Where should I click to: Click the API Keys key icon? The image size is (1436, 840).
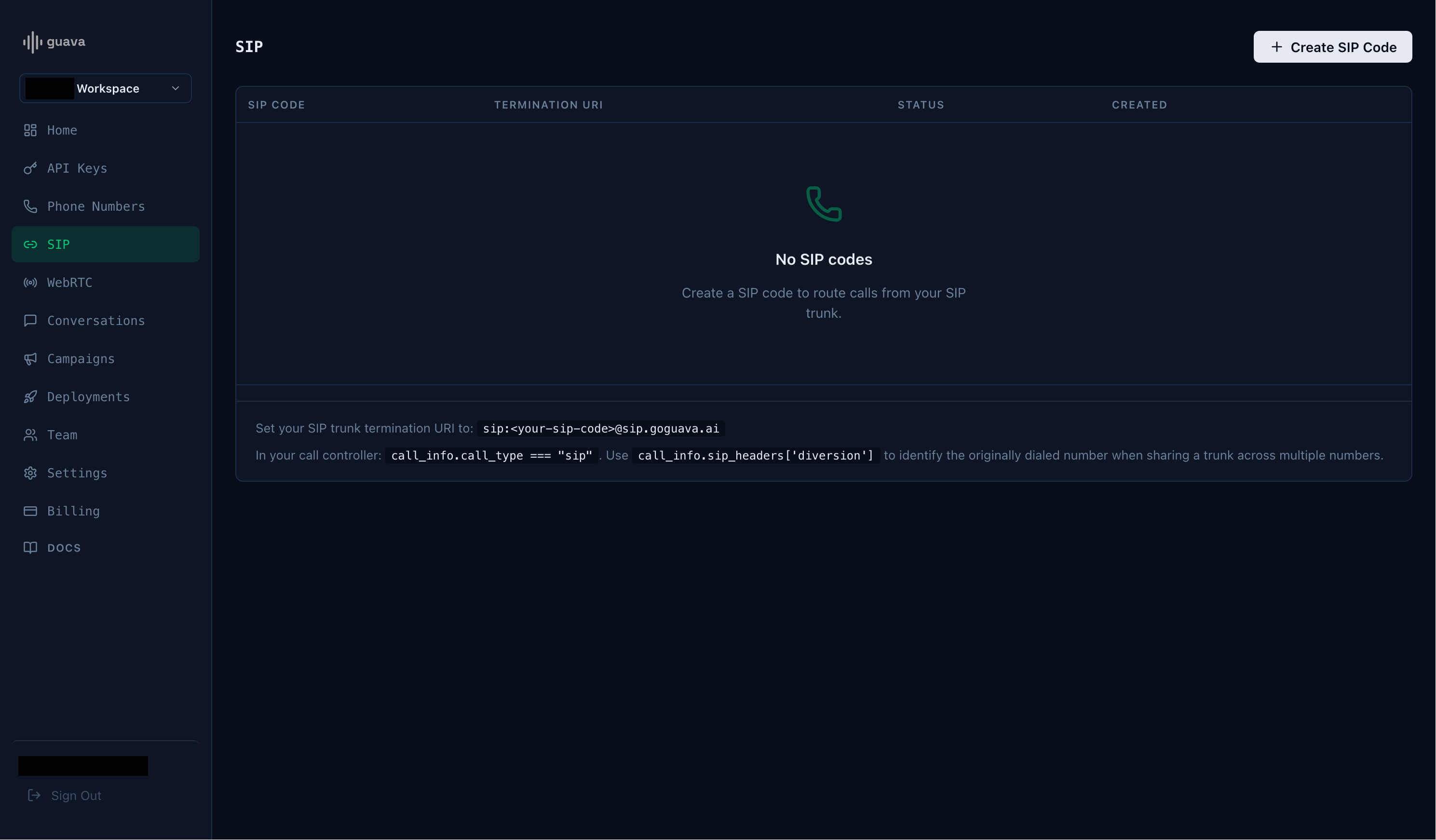coord(30,169)
